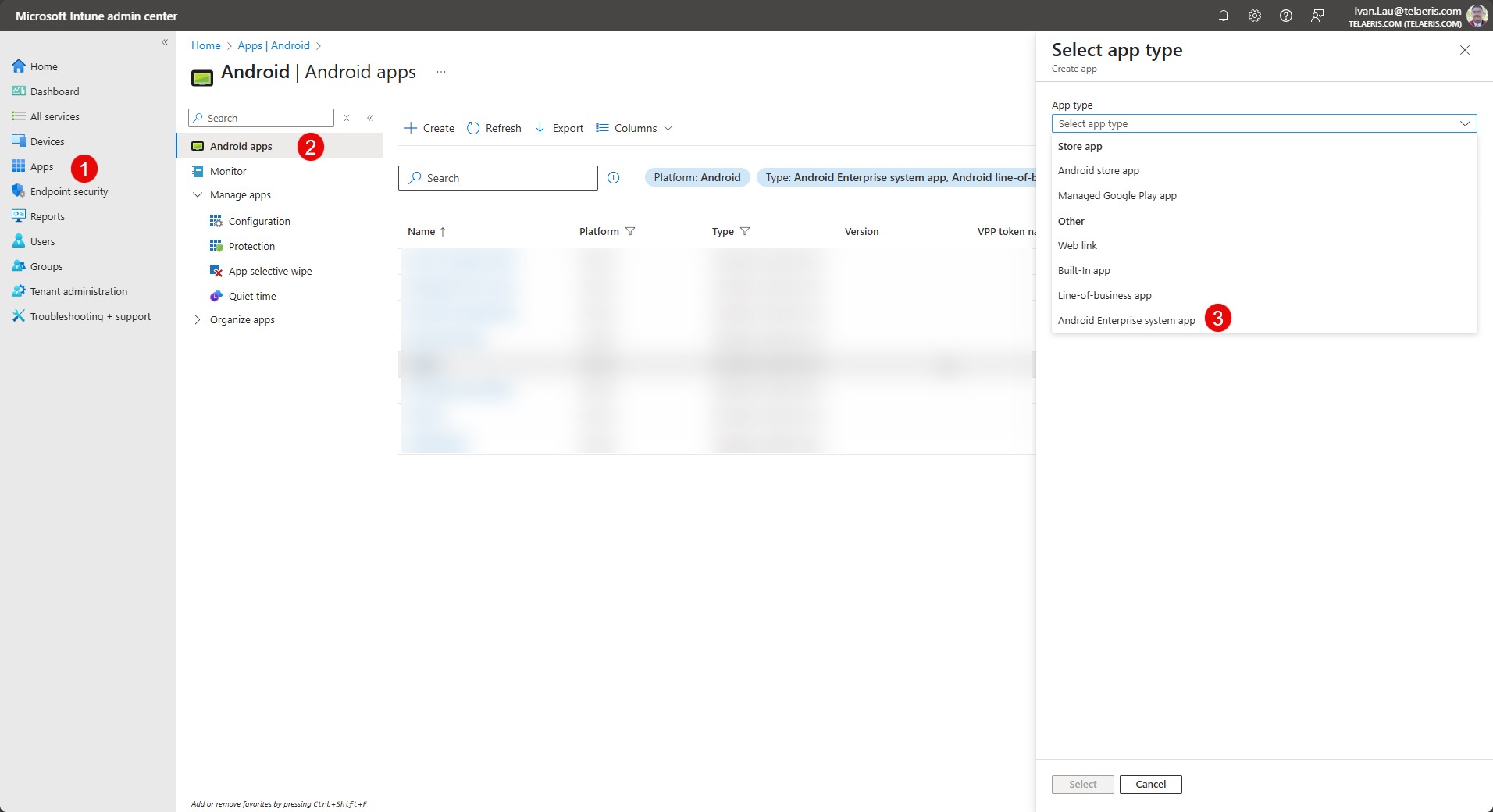
Task: Click the Cancel button
Action: (1150, 784)
